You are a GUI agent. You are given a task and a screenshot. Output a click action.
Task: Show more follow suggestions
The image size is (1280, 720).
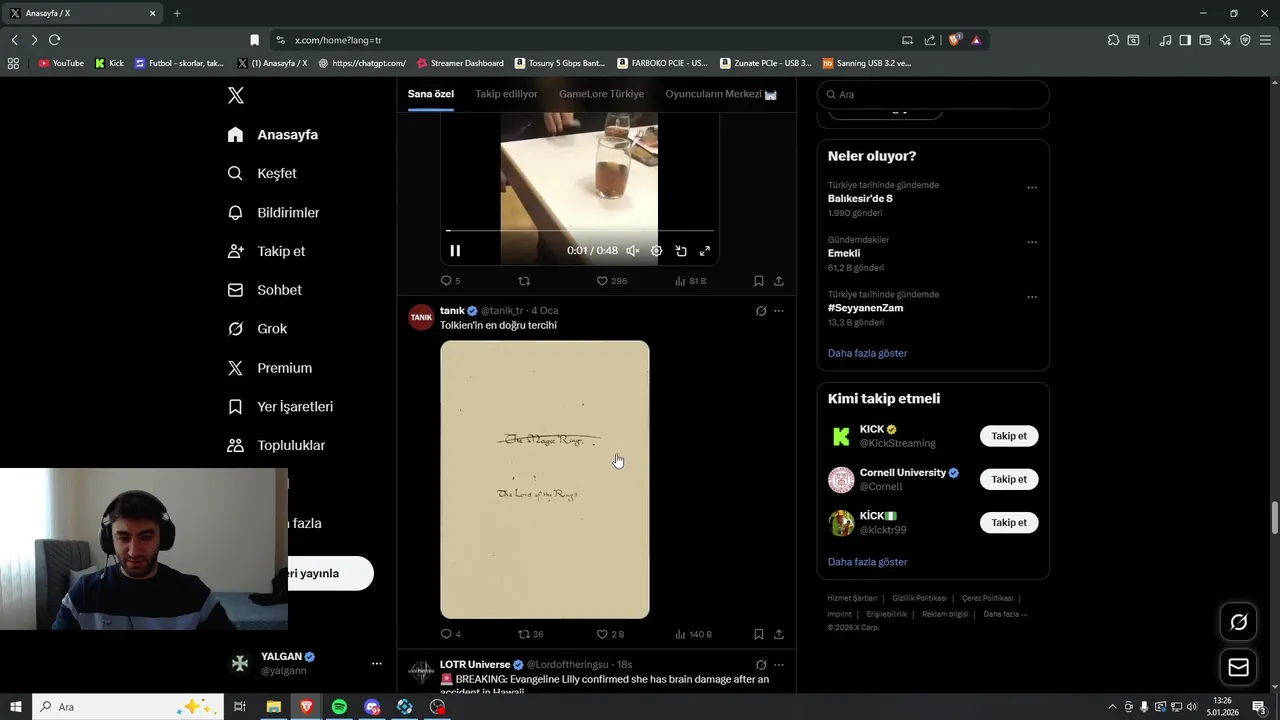click(868, 562)
